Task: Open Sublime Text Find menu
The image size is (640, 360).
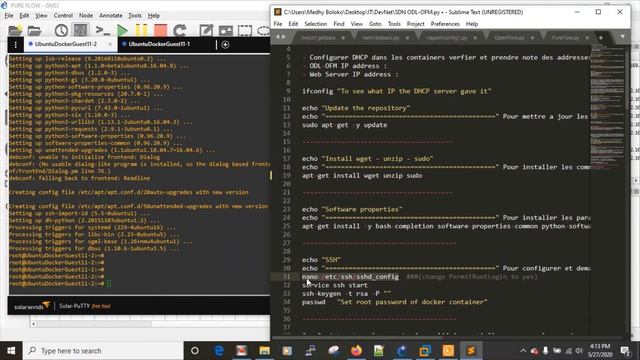Action: click(x=339, y=24)
